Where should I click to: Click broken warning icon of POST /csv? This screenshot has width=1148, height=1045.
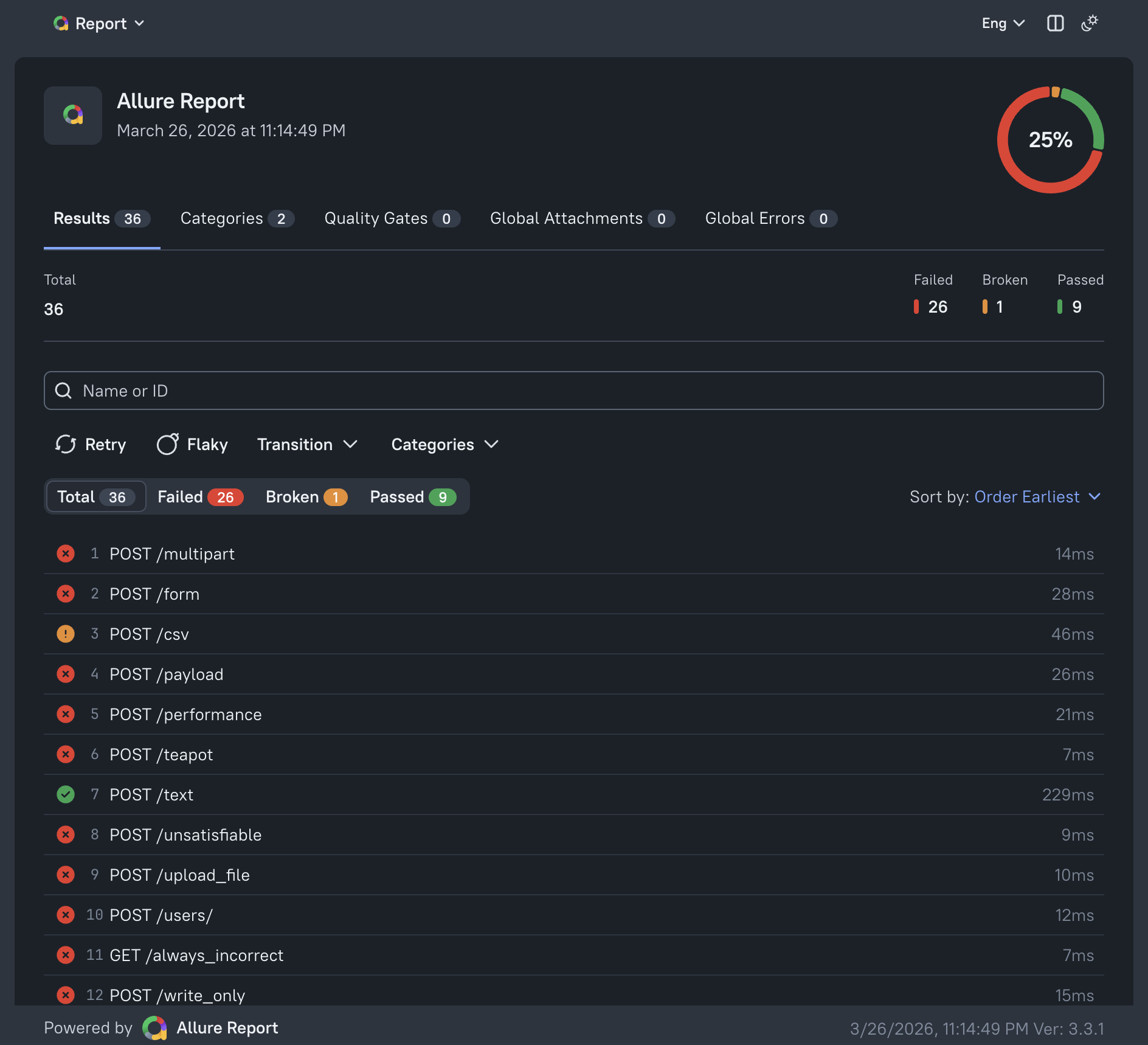66,634
